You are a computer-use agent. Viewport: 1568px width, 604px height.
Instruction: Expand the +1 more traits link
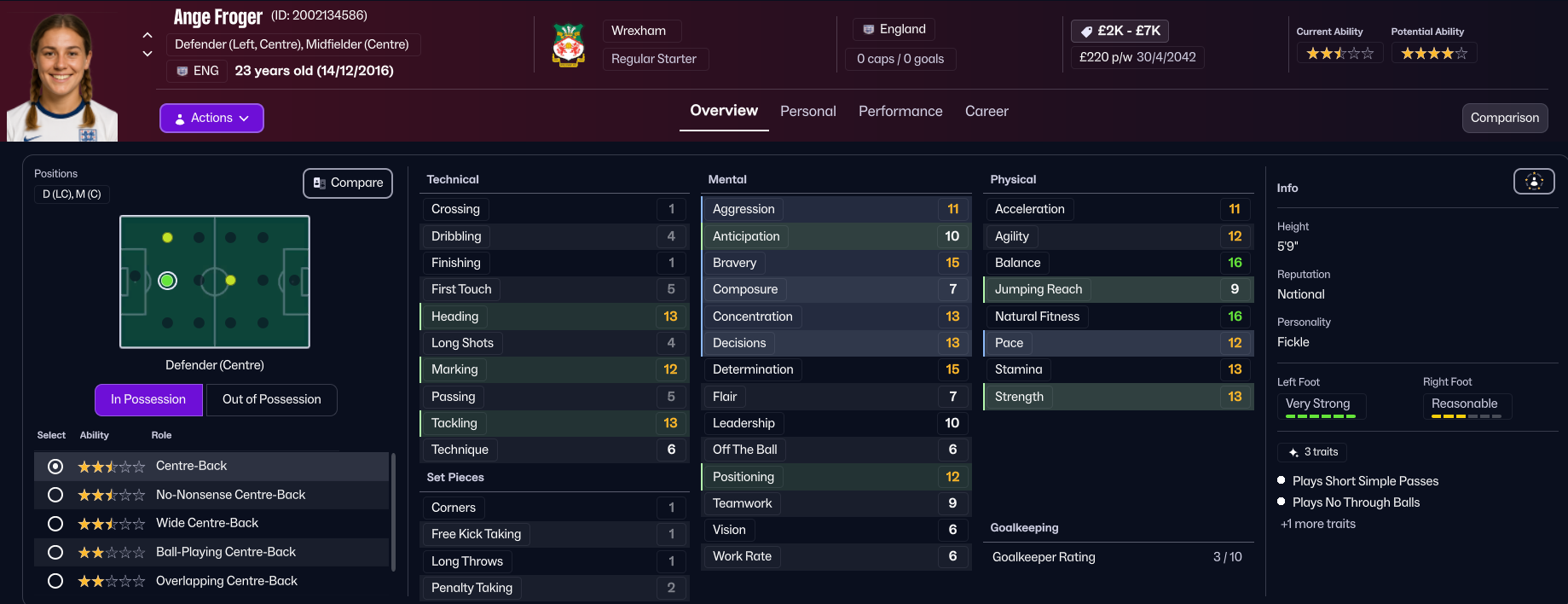pos(1317,524)
